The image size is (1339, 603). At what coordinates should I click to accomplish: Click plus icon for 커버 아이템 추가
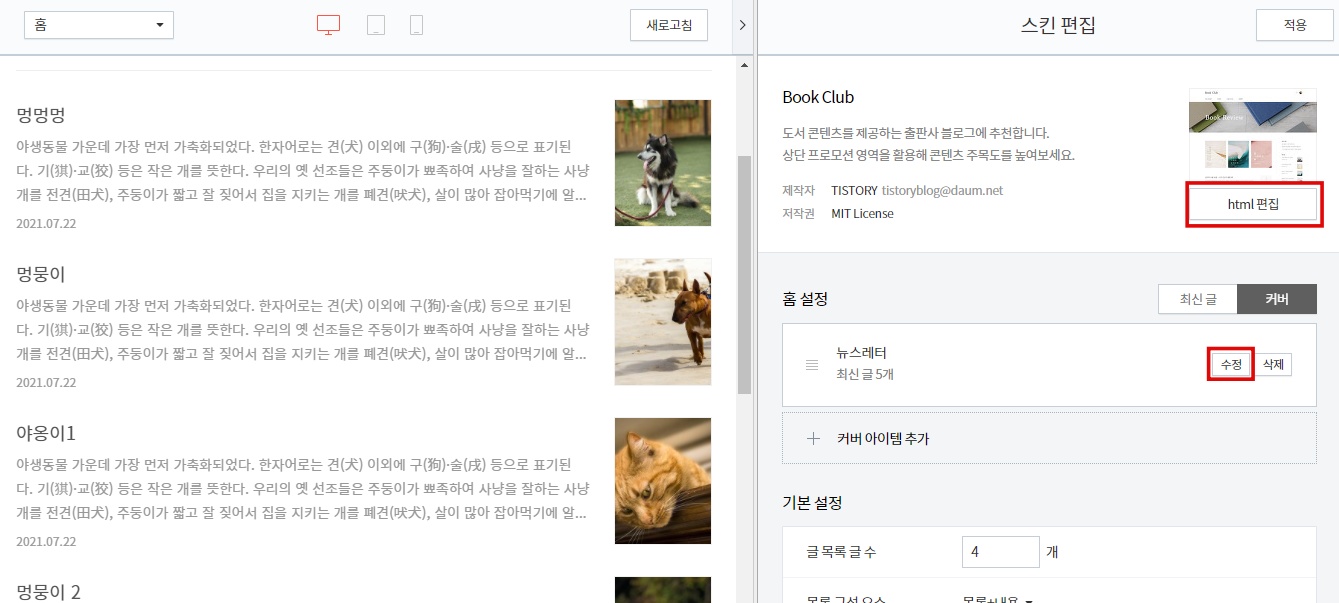click(813, 438)
